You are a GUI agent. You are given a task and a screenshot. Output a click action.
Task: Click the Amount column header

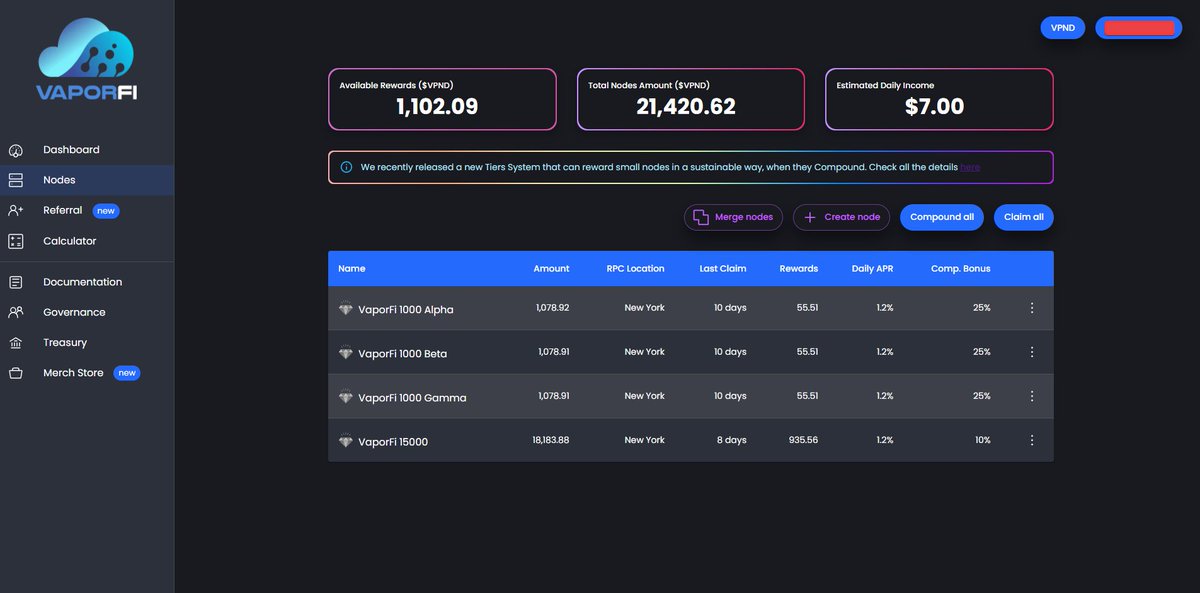pos(551,269)
